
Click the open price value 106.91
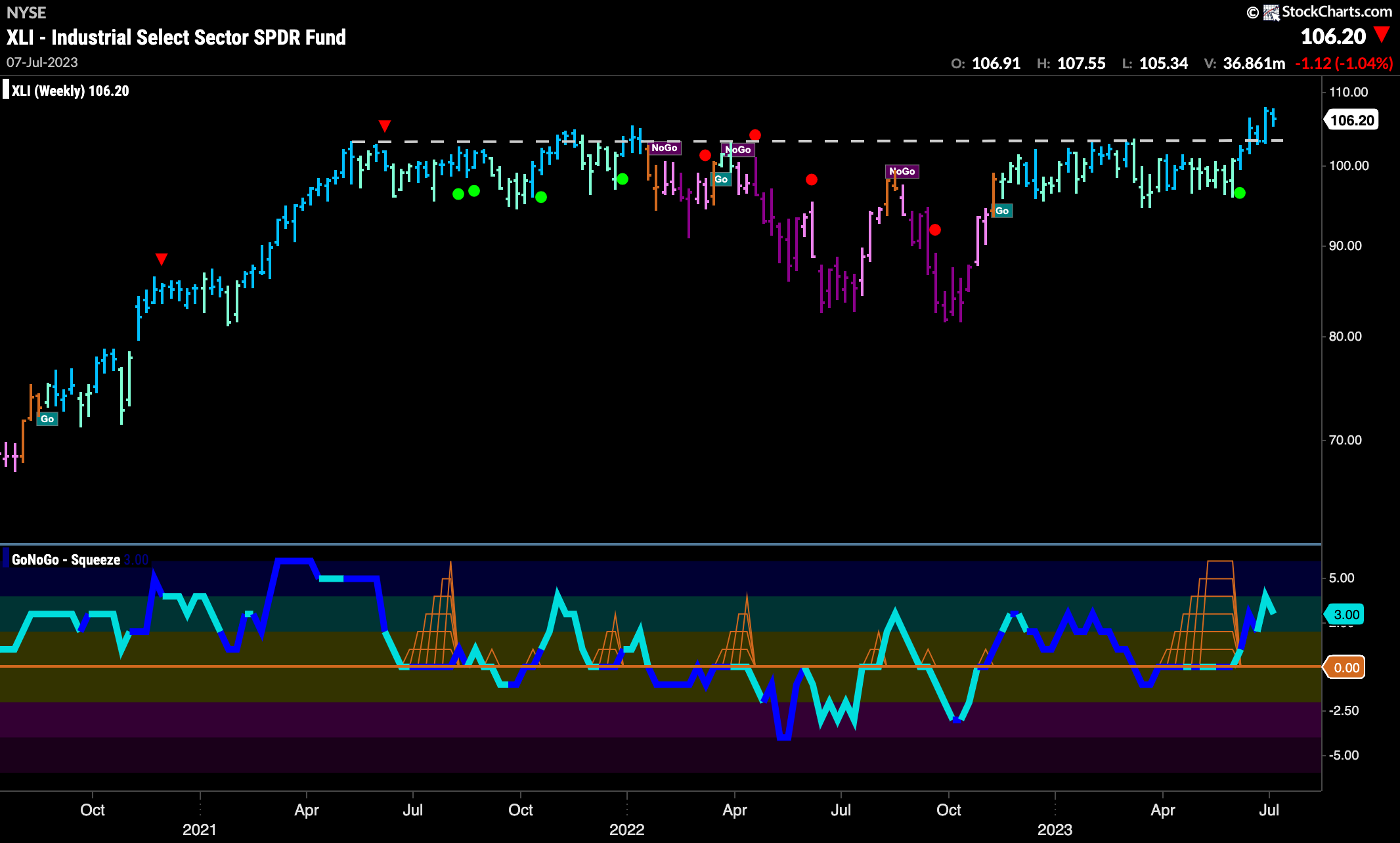996,64
